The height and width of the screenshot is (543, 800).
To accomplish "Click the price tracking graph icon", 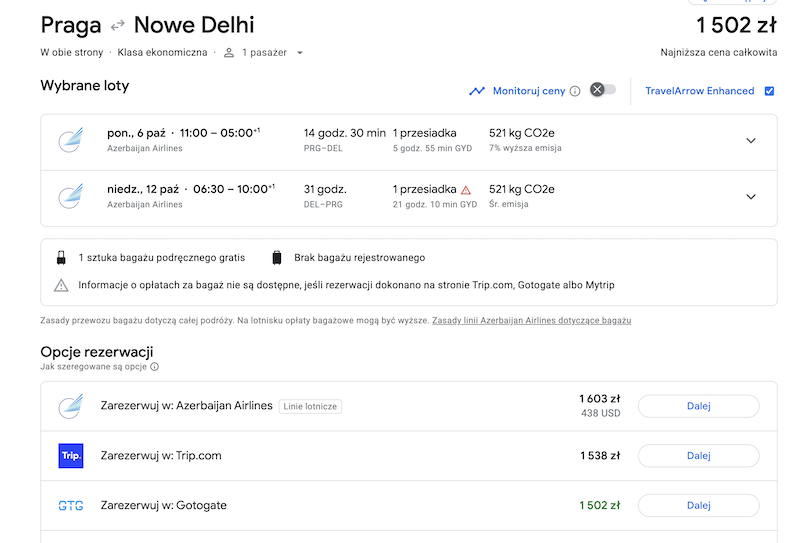I will tap(477, 91).
